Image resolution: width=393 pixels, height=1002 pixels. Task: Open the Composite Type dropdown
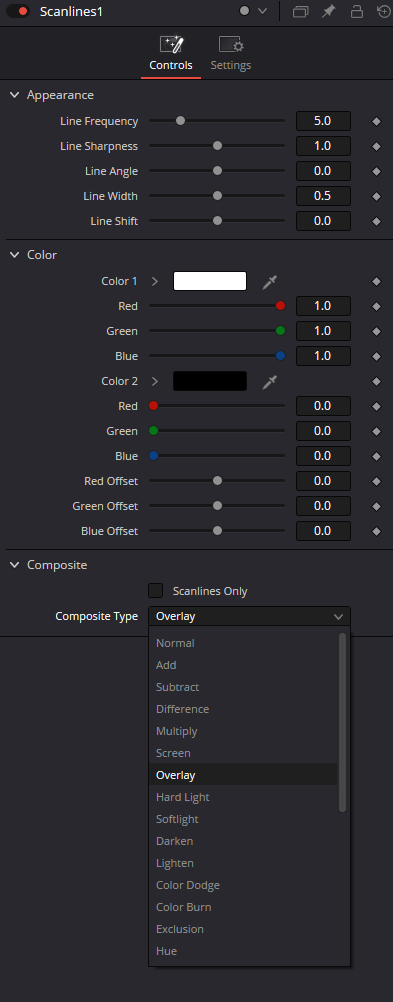pyautogui.click(x=249, y=616)
